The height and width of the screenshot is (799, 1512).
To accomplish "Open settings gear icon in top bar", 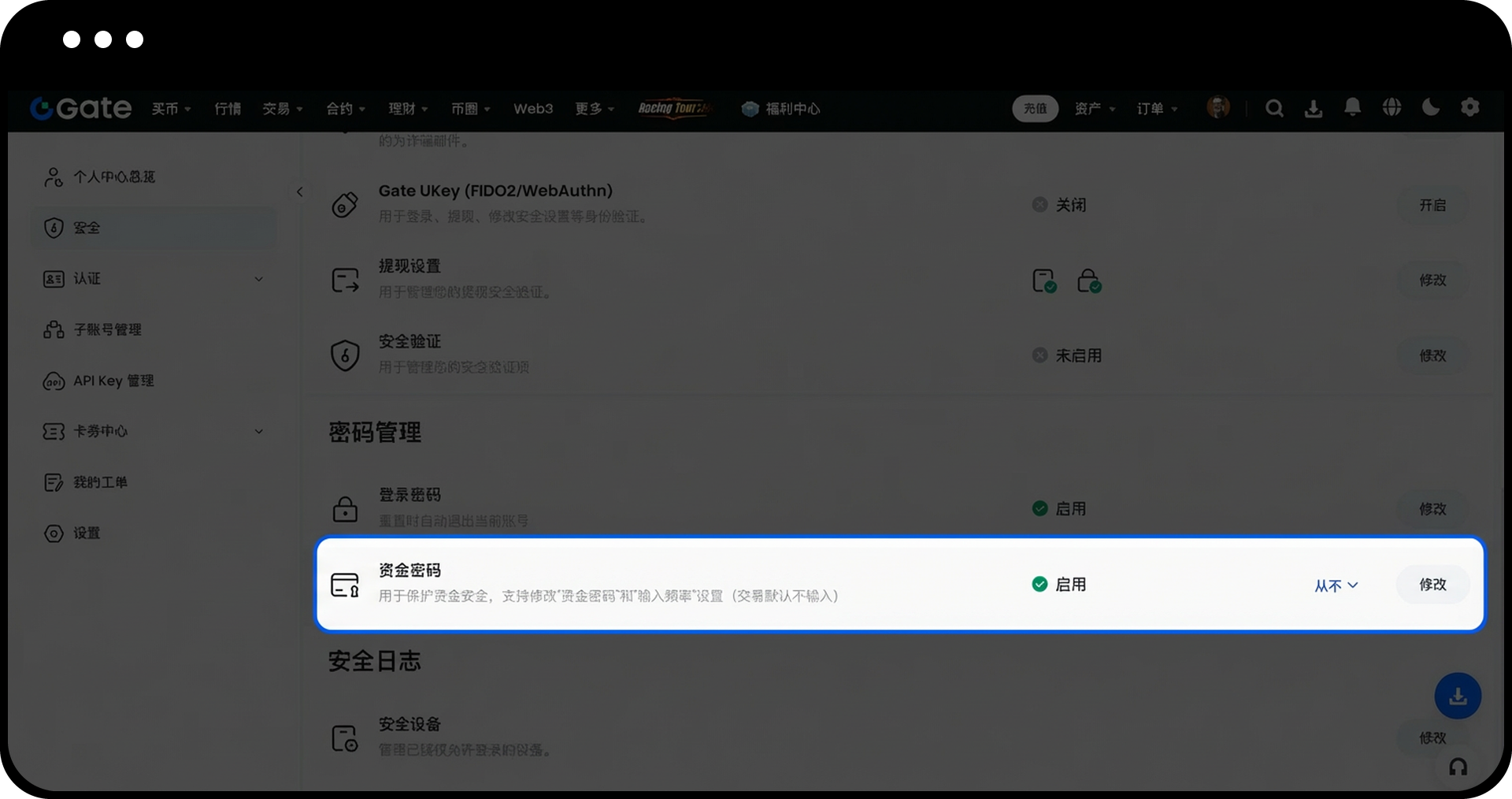I will click(x=1469, y=108).
